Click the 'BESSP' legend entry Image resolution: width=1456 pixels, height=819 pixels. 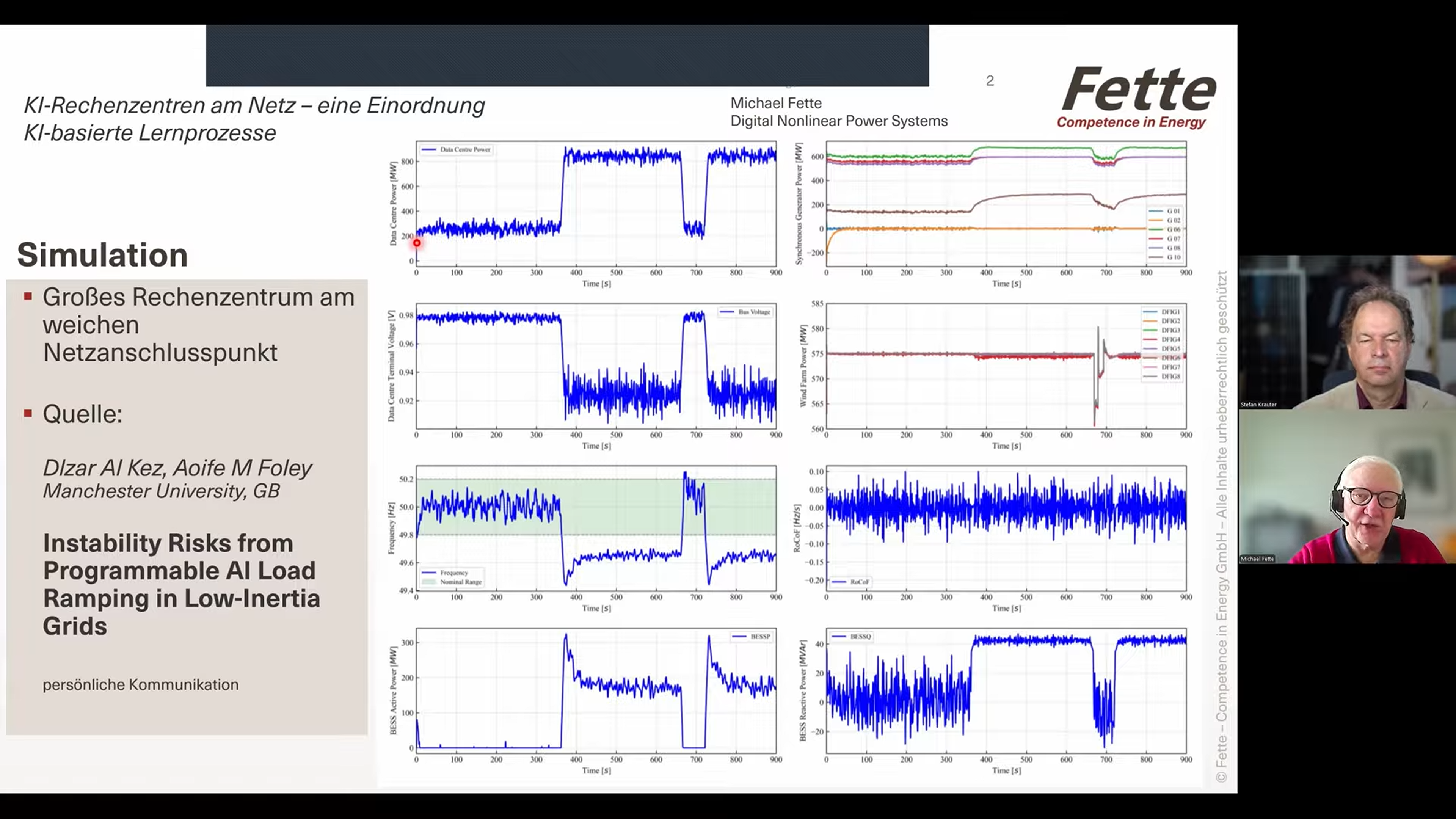pyautogui.click(x=751, y=637)
